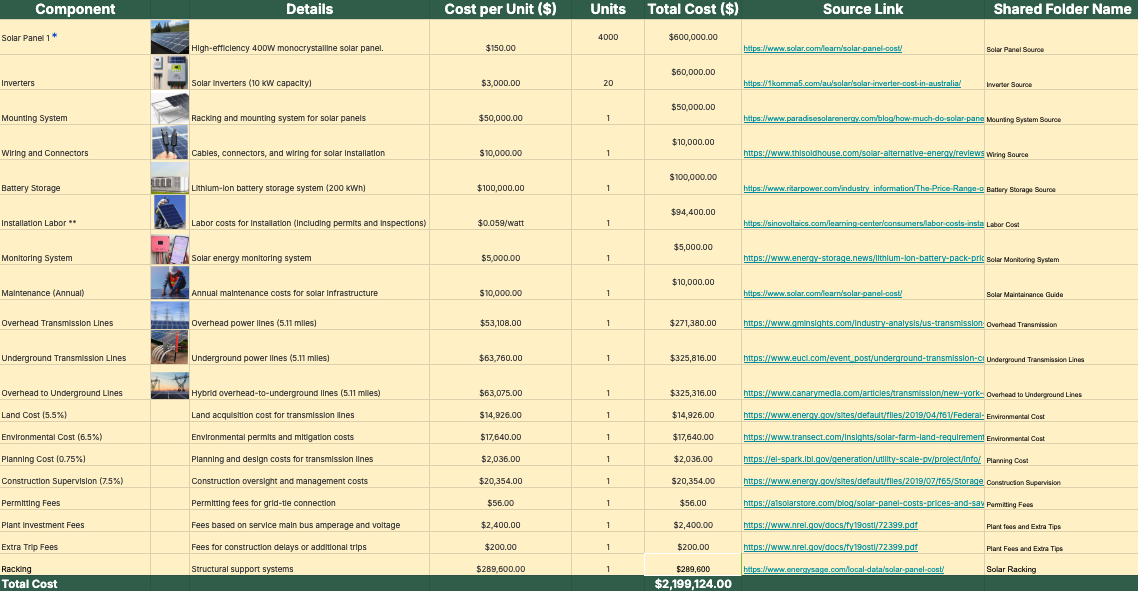Screen dimensions: 1138x591
Task: Select the Battery Storage Source folder cell
Action: [x=1061, y=178]
